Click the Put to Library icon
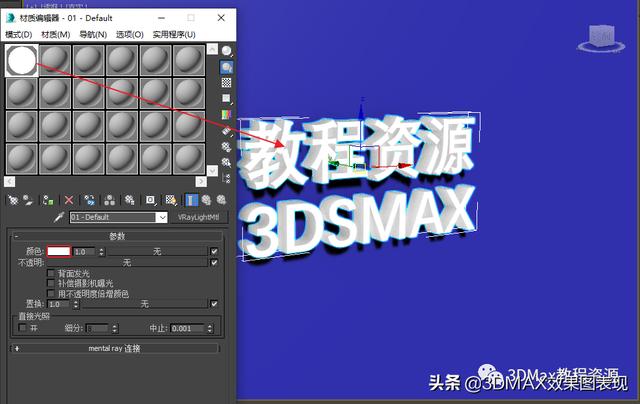640x404 pixels. coord(130,200)
